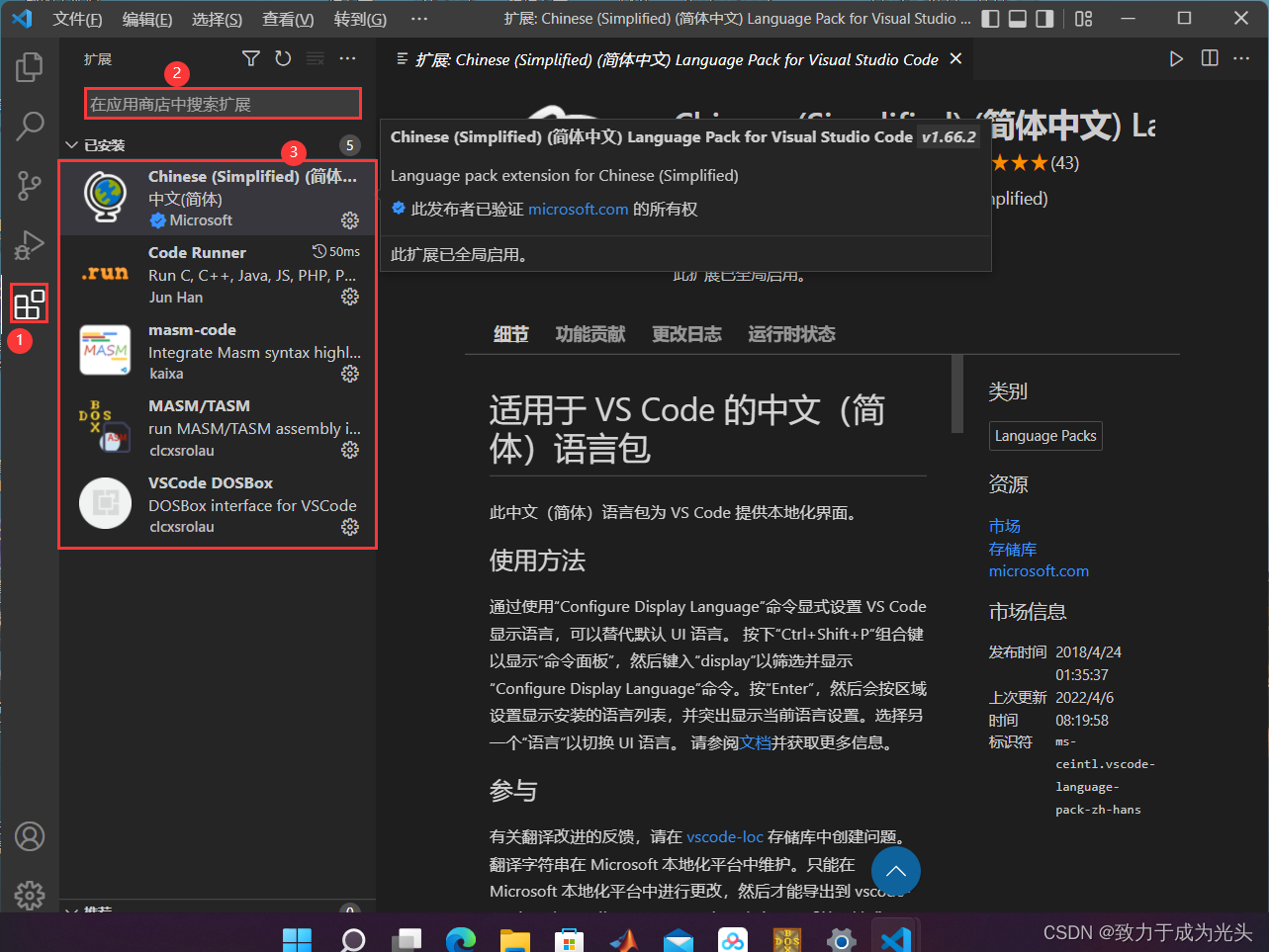
Task: Toggle primary side bar layout icon
Action: pos(990,19)
